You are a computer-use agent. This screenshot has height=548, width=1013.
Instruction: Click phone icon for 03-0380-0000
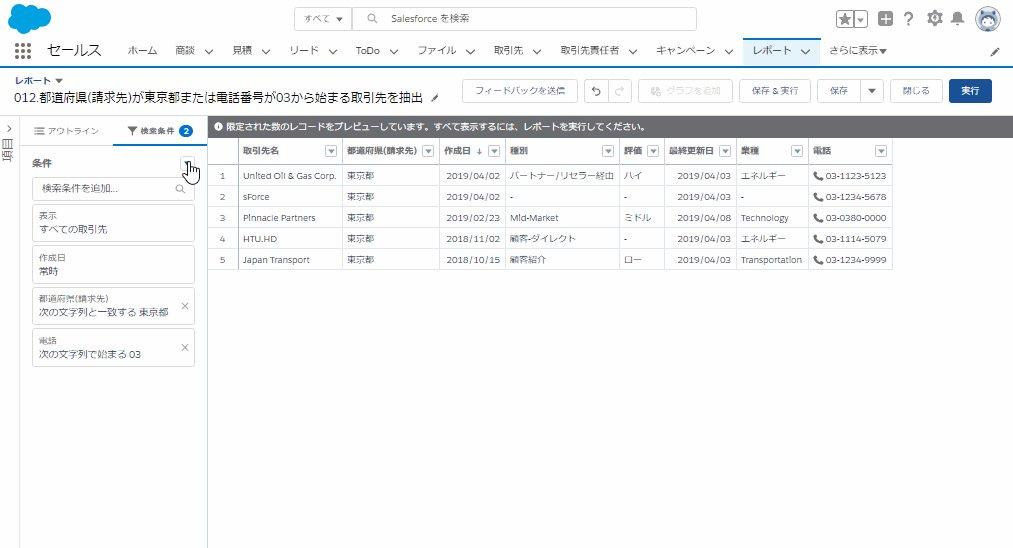click(818, 218)
